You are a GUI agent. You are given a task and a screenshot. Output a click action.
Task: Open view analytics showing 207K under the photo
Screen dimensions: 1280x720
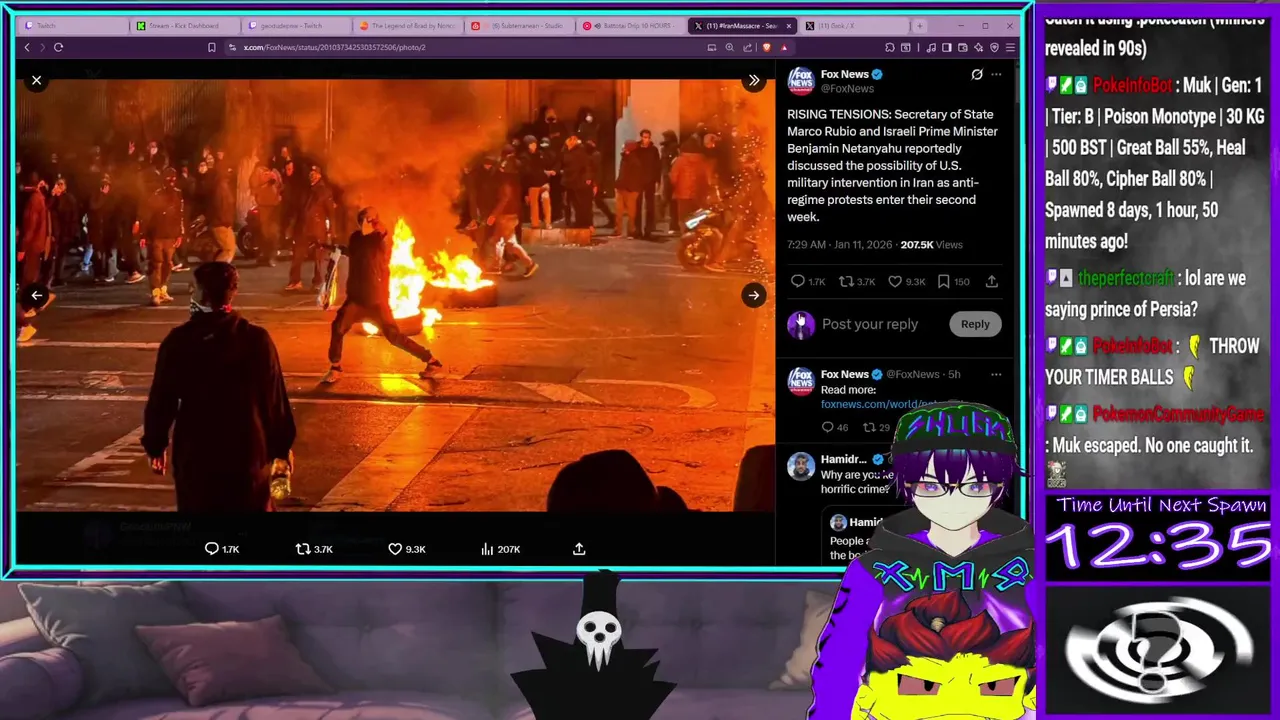point(500,549)
